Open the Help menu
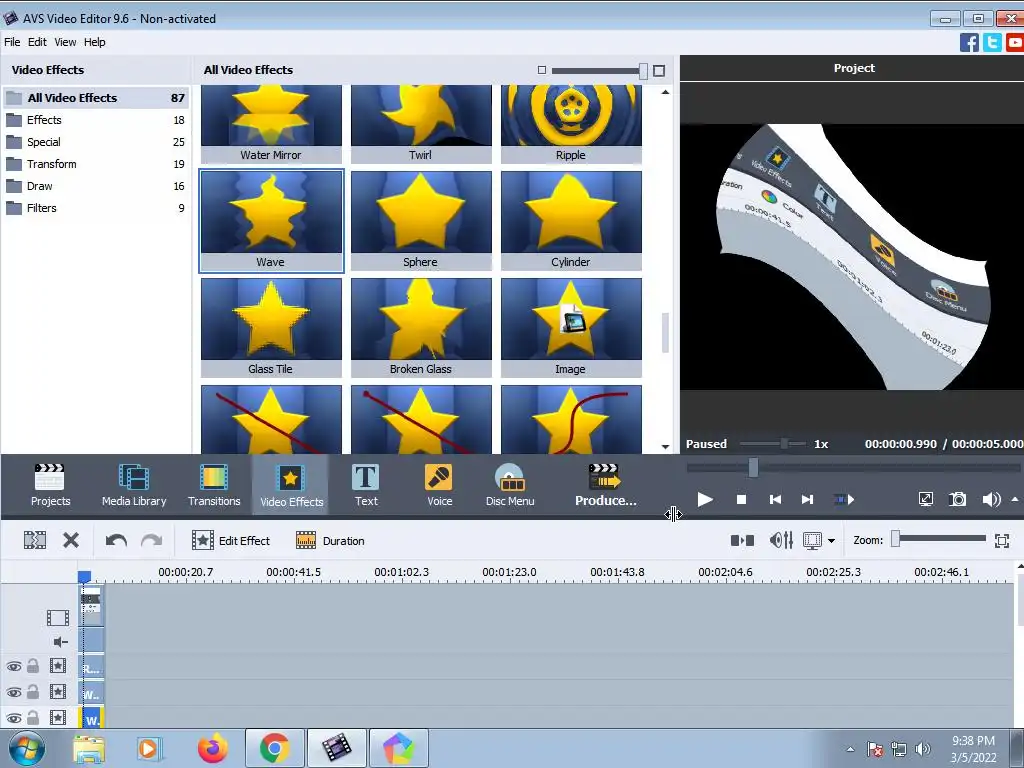 (x=94, y=42)
